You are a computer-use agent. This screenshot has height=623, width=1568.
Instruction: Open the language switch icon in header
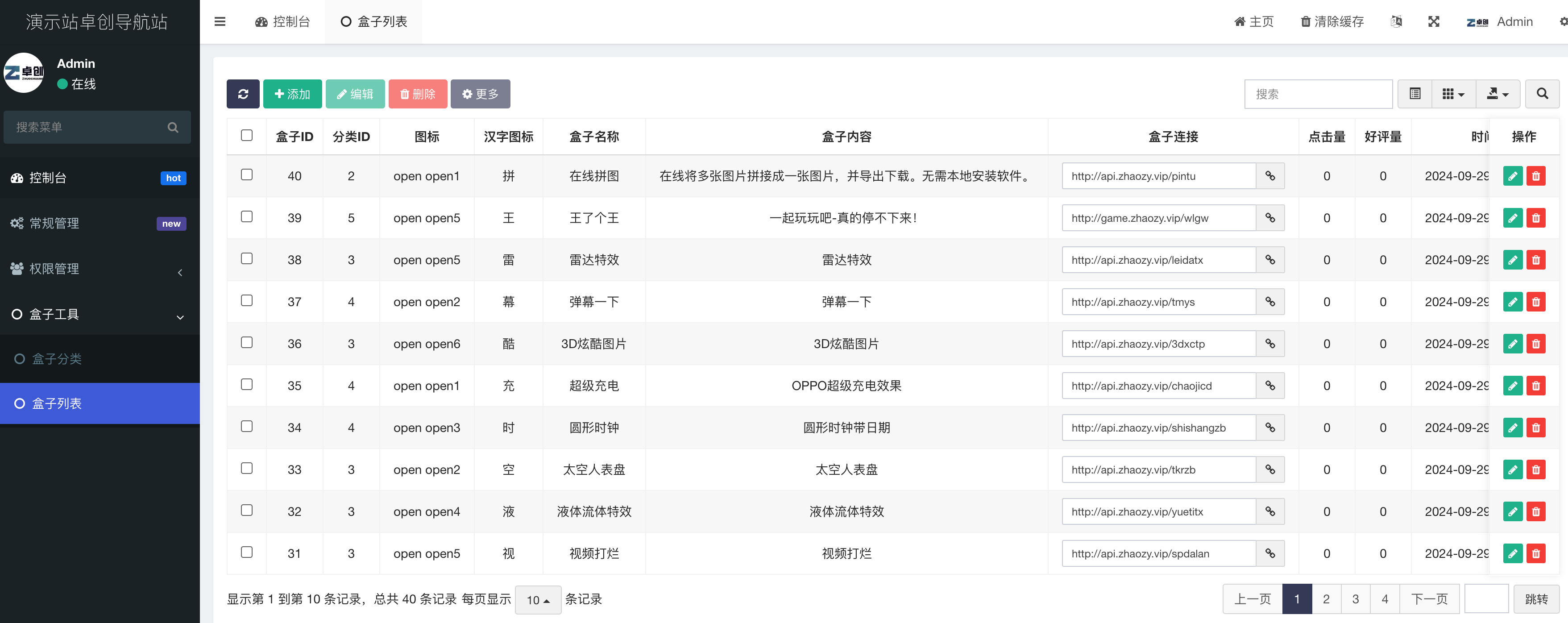point(1396,22)
